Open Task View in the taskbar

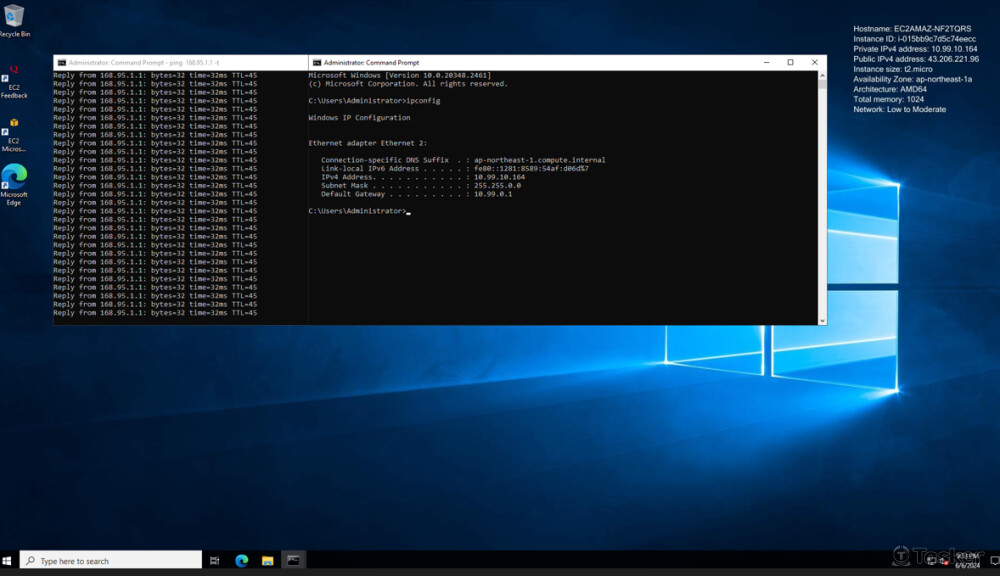215,561
